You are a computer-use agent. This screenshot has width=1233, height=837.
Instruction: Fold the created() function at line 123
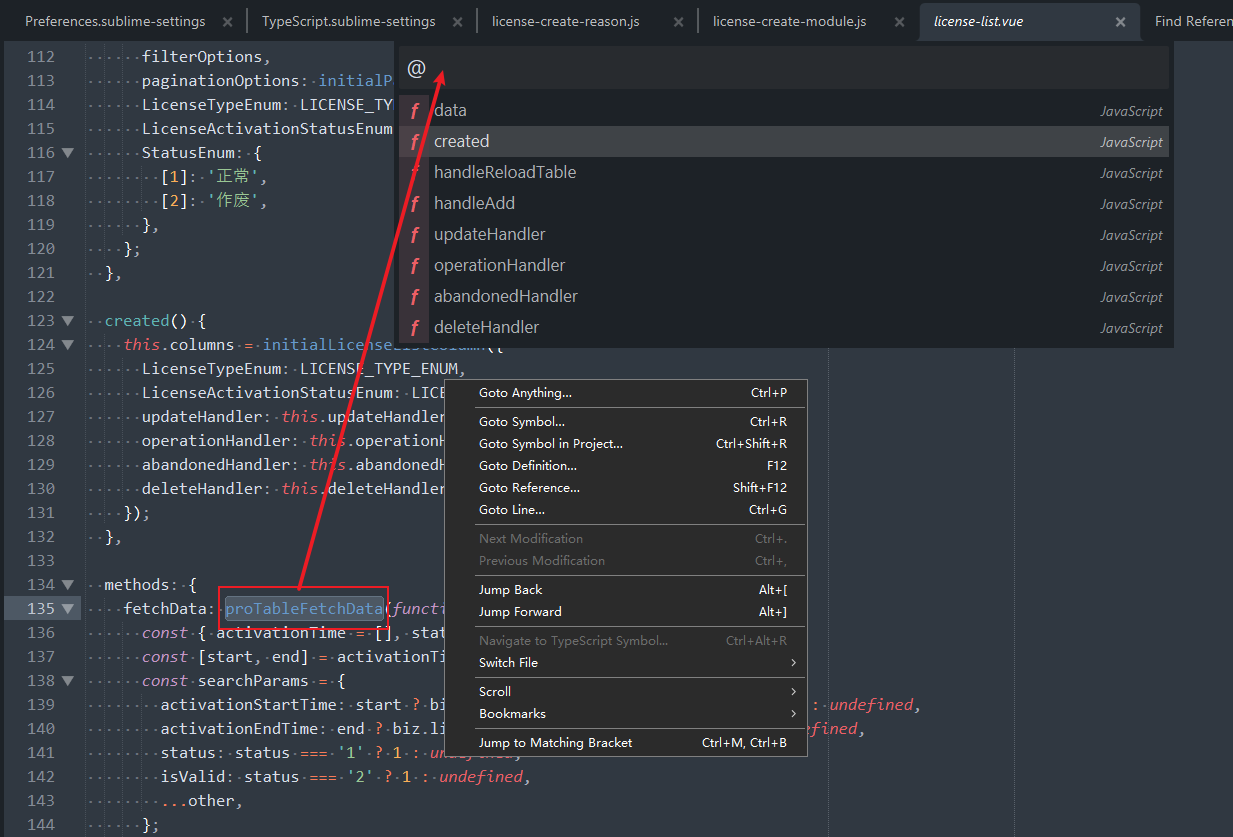pos(68,321)
